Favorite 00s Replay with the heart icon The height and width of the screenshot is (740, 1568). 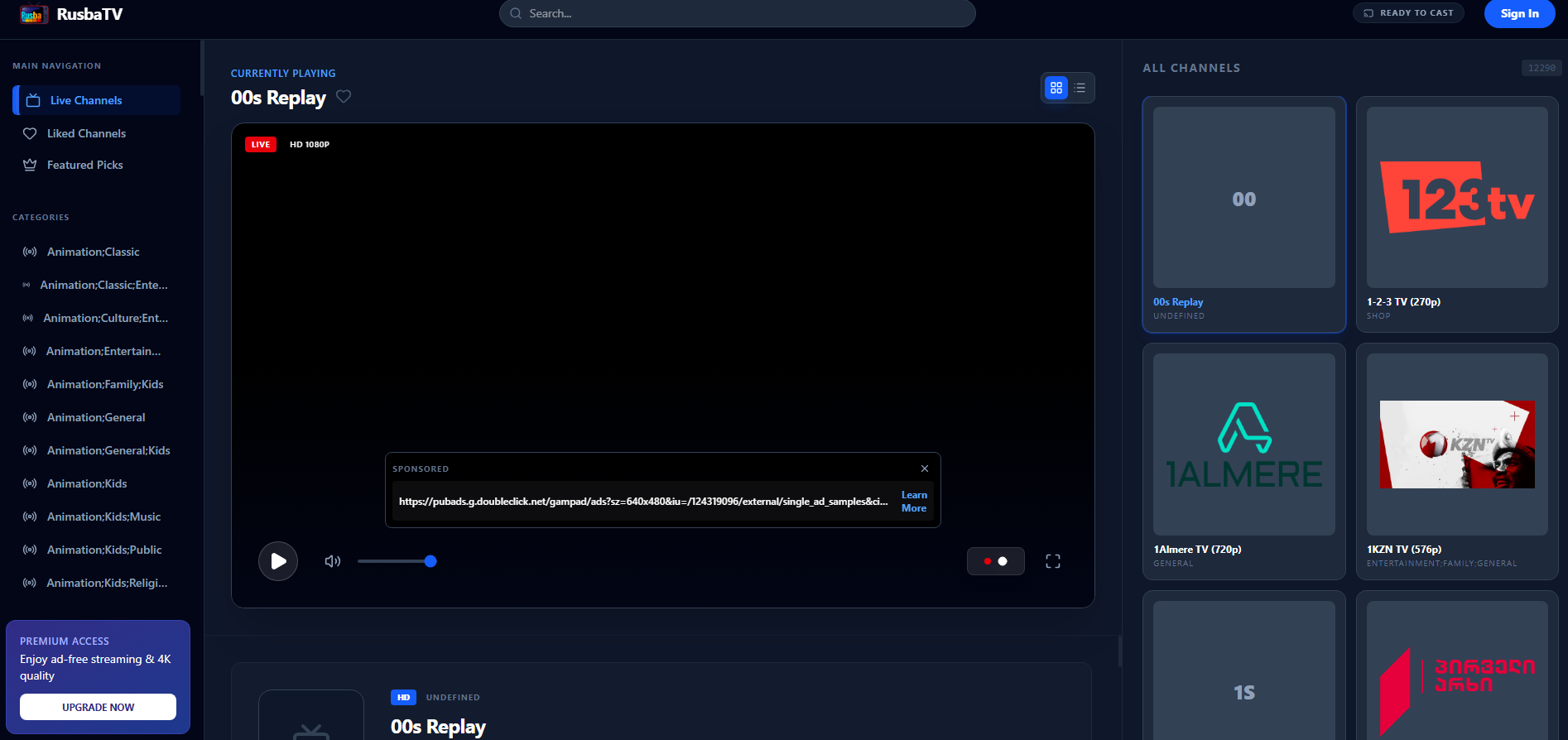[x=344, y=97]
